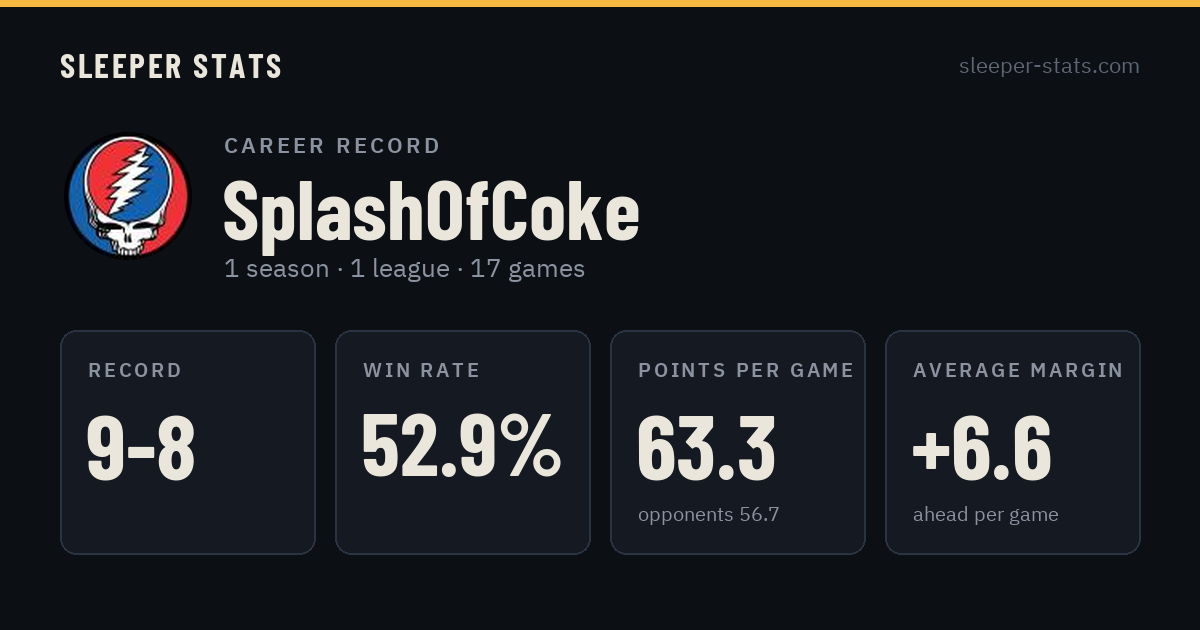Click the season, league, games summary line
The height and width of the screenshot is (630, 1200).
click(404, 269)
